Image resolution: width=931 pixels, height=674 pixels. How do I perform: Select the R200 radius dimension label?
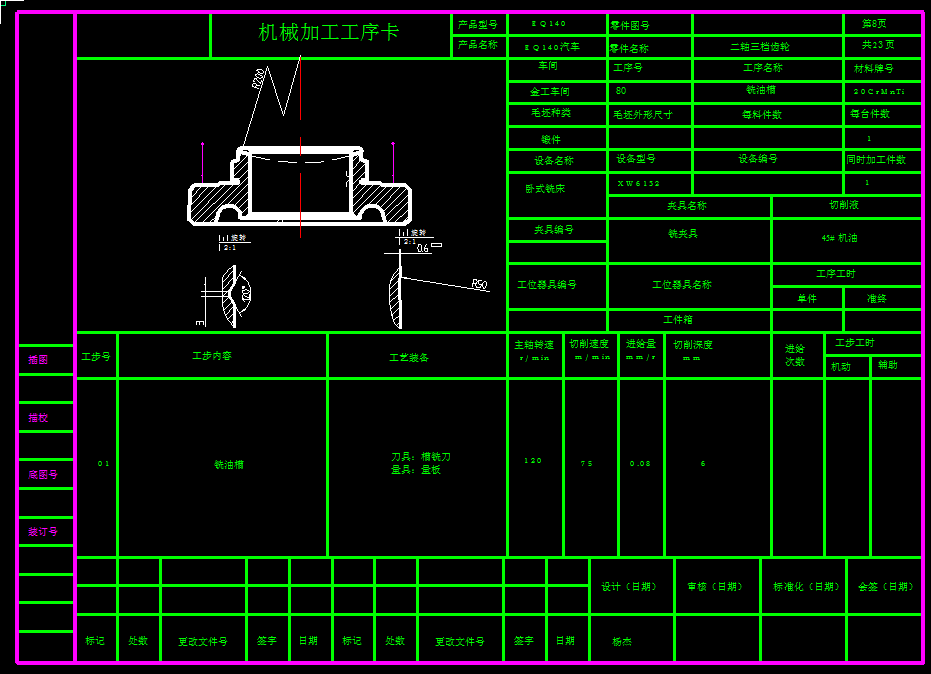click(x=259, y=79)
